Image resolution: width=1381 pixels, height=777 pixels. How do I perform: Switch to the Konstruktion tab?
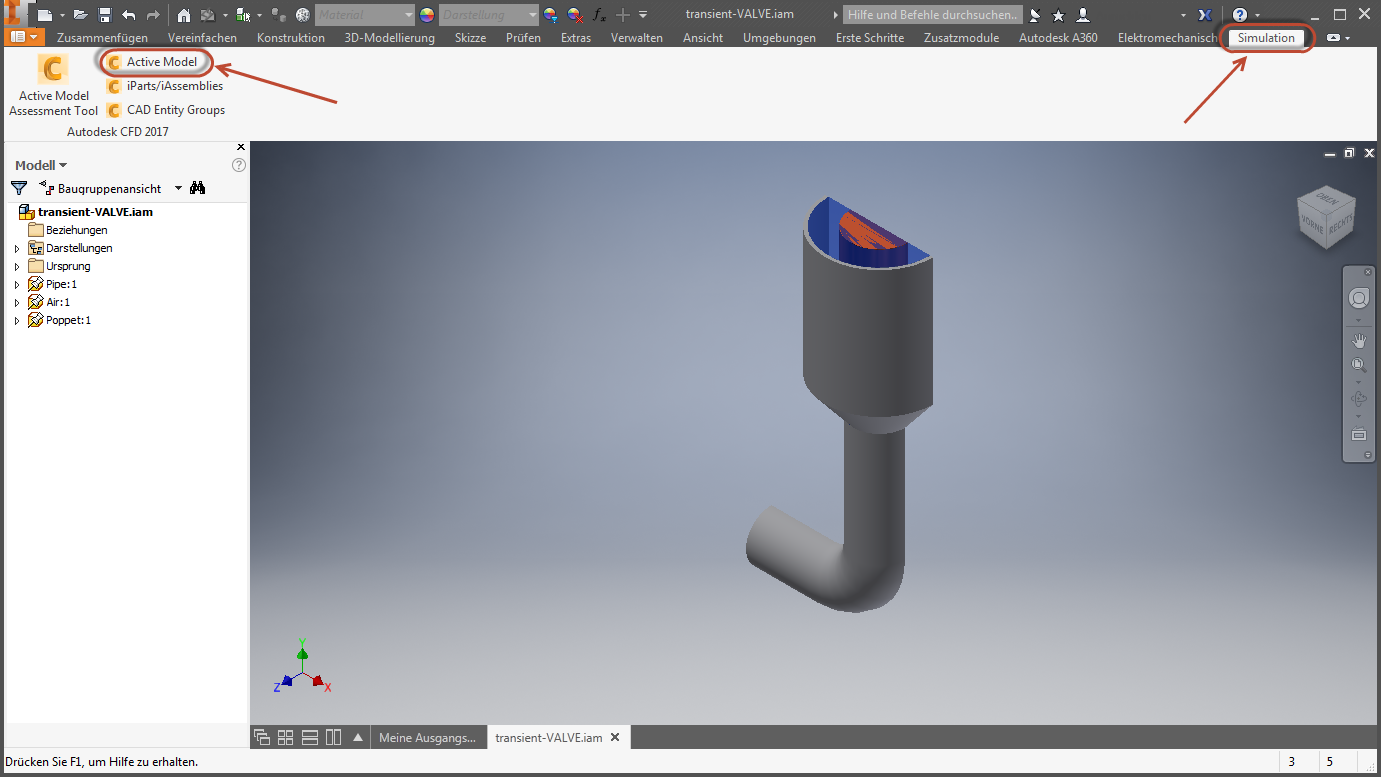click(291, 38)
